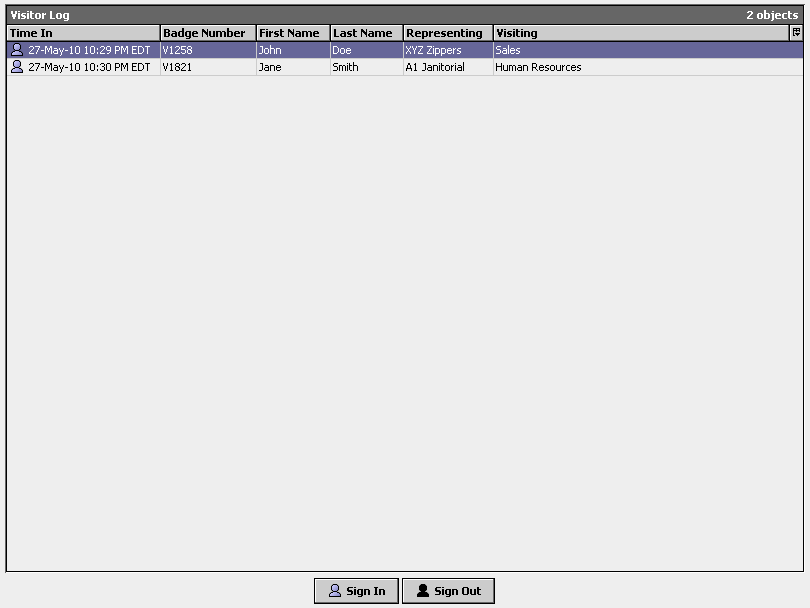Open the column chooser icon in table header
This screenshot has height=608, width=810.
pos(796,33)
